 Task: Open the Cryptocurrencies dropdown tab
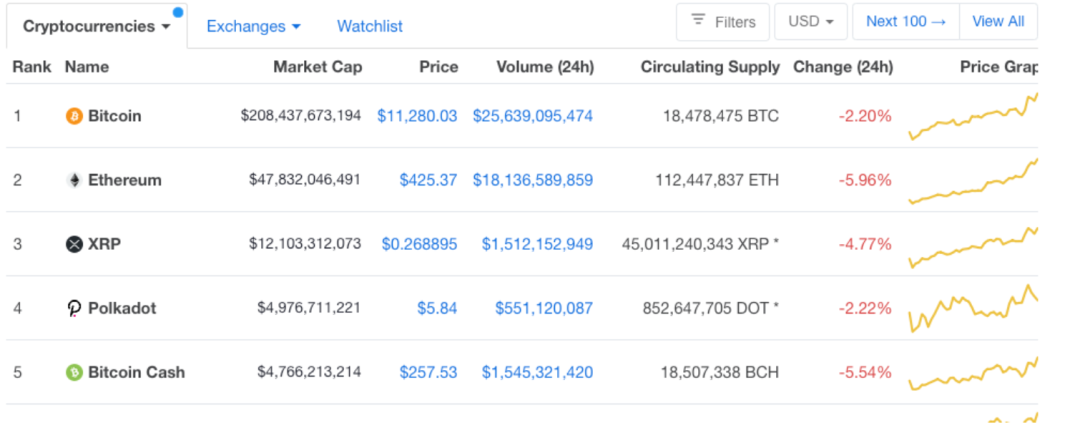[x=96, y=26]
